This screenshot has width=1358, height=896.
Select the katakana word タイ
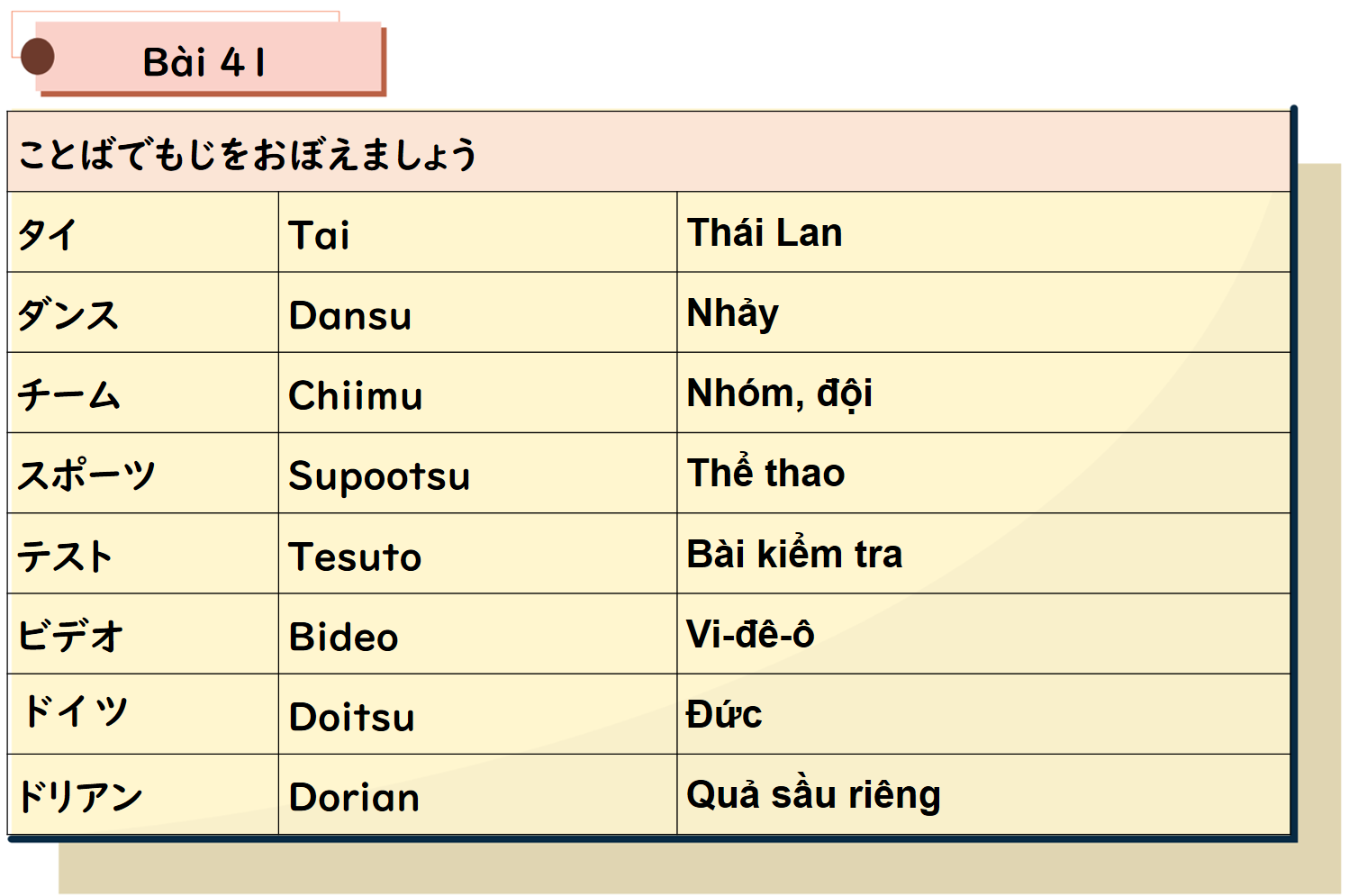click(47, 235)
